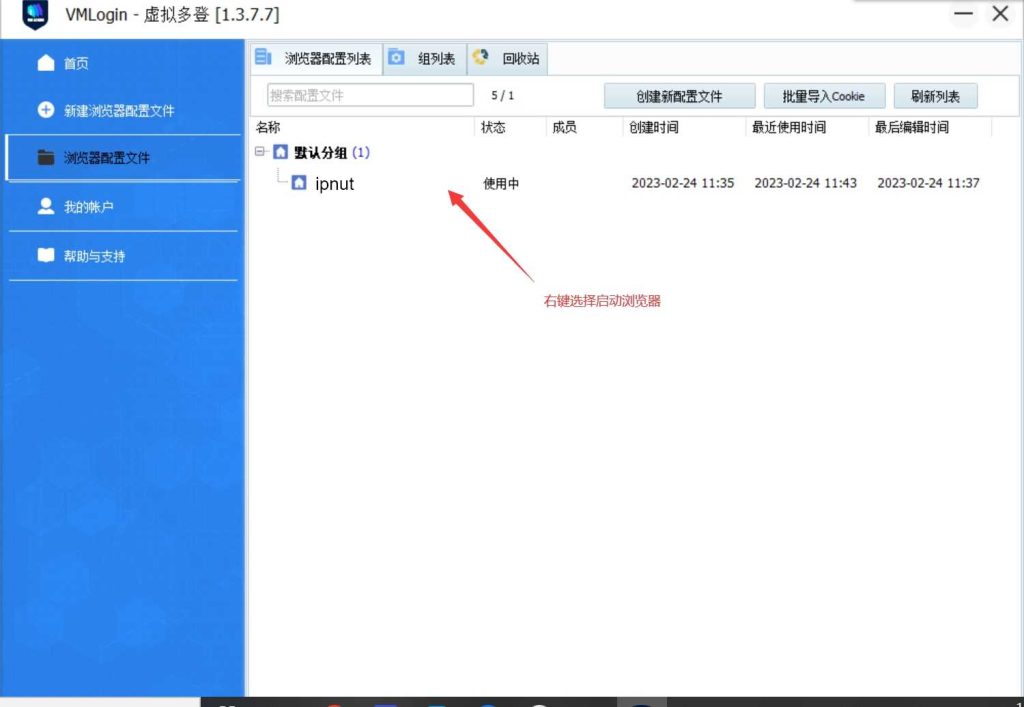Click the person icon for 我的帐户
The height and width of the screenshot is (707, 1024).
click(x=46, y=206)
